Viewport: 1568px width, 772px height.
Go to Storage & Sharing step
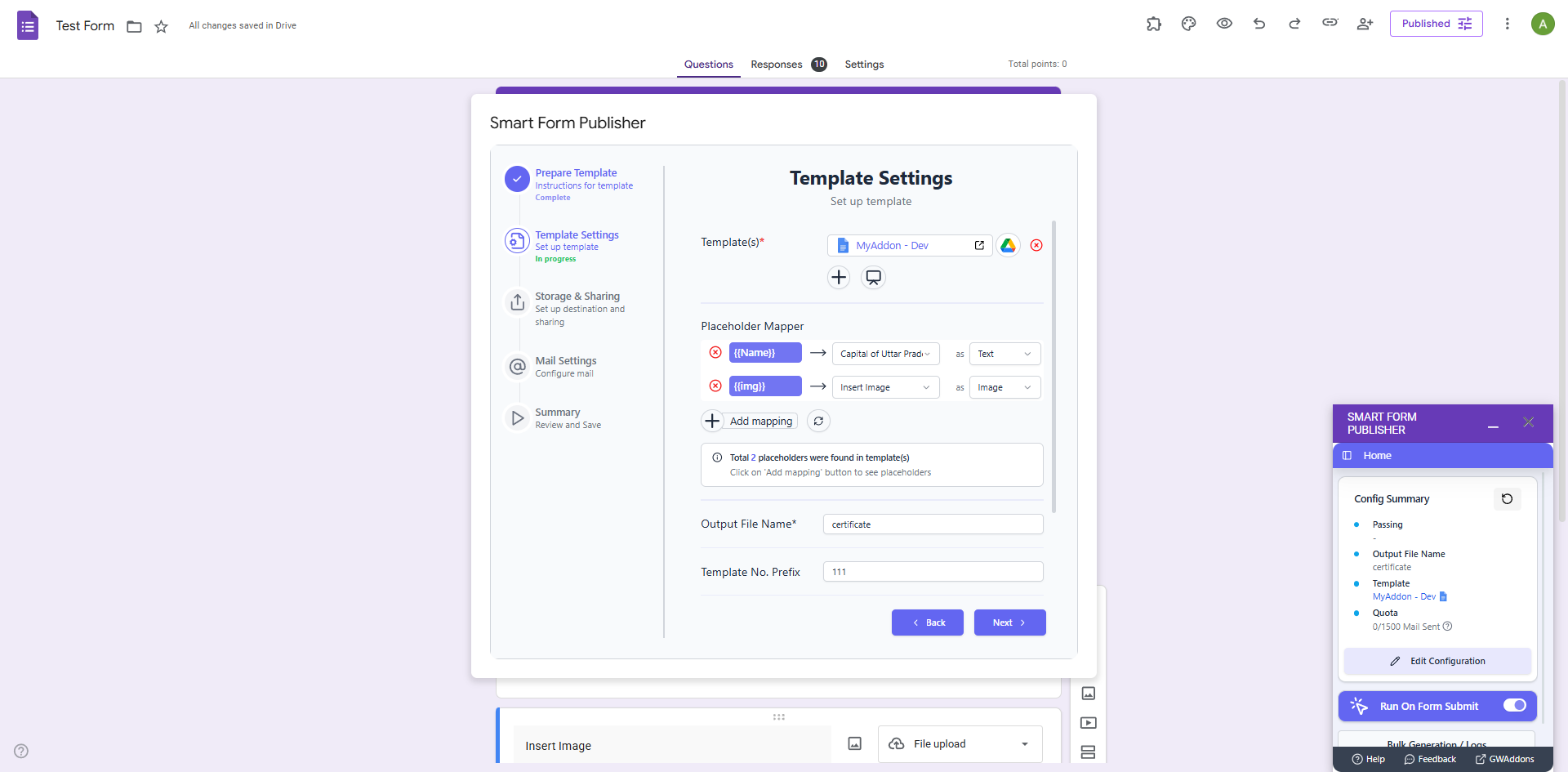click(577, 297)
